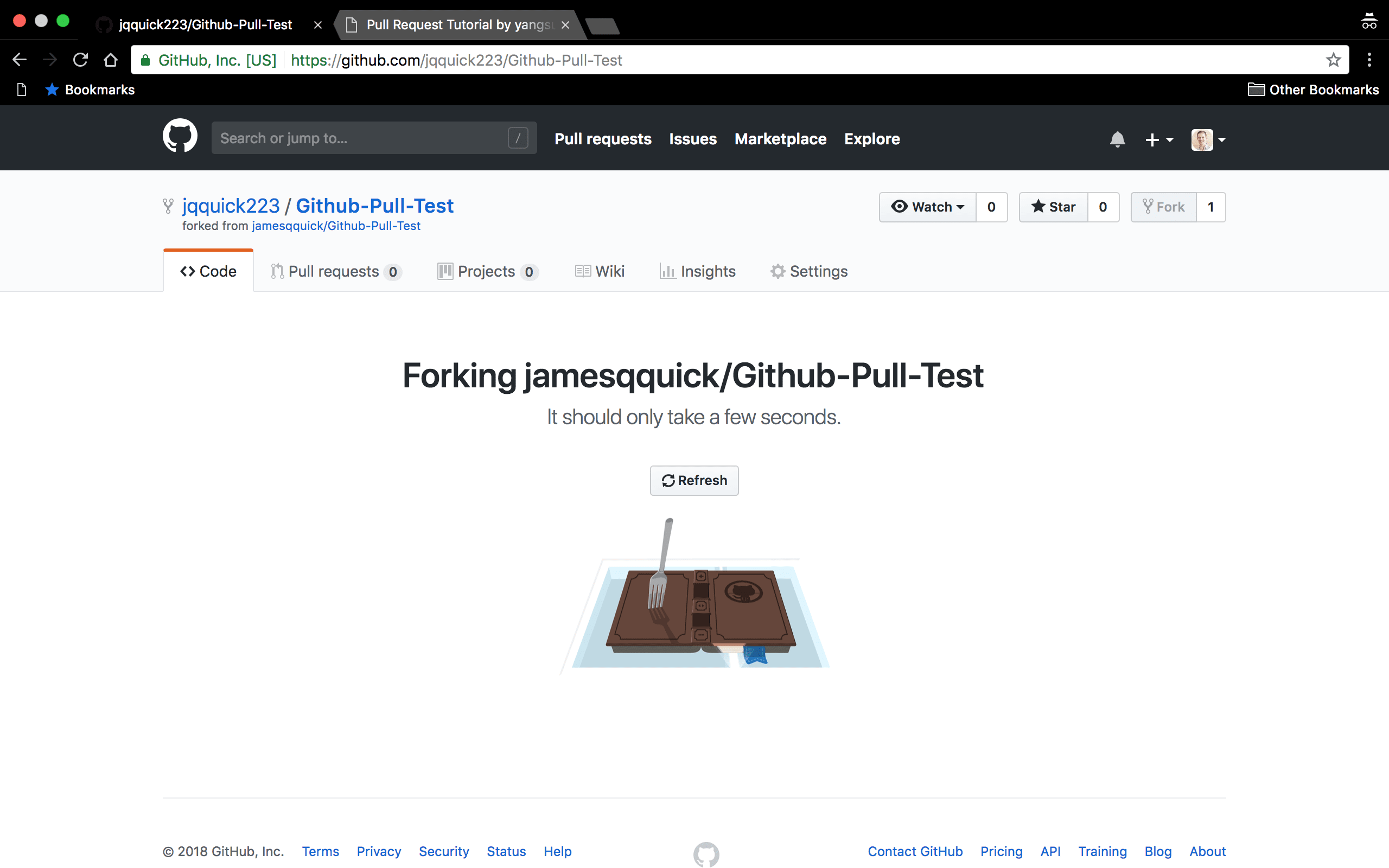Focus the Search or jump to field

(x=374, y=138)
